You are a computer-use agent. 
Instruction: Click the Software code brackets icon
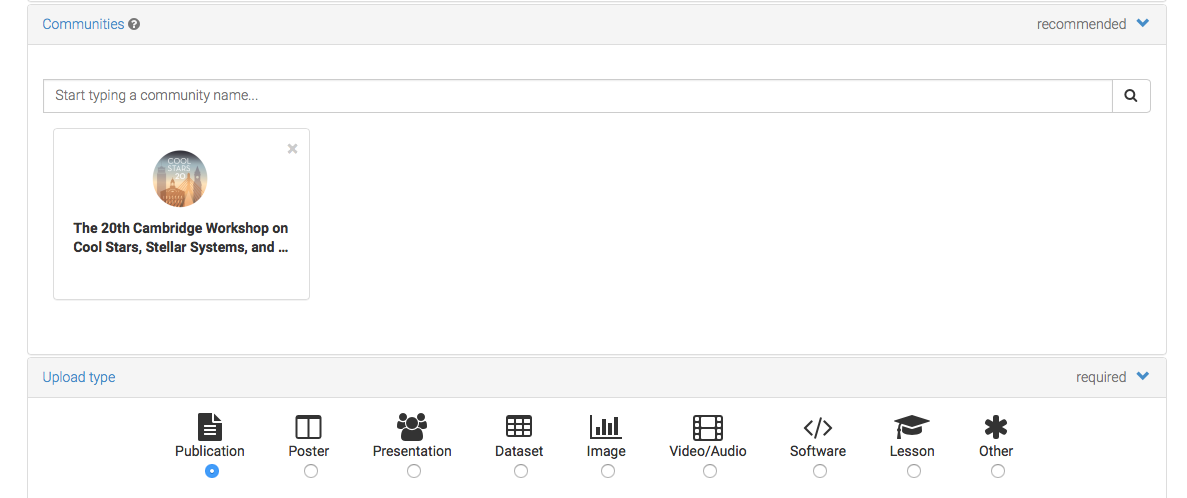pos(818,428)
